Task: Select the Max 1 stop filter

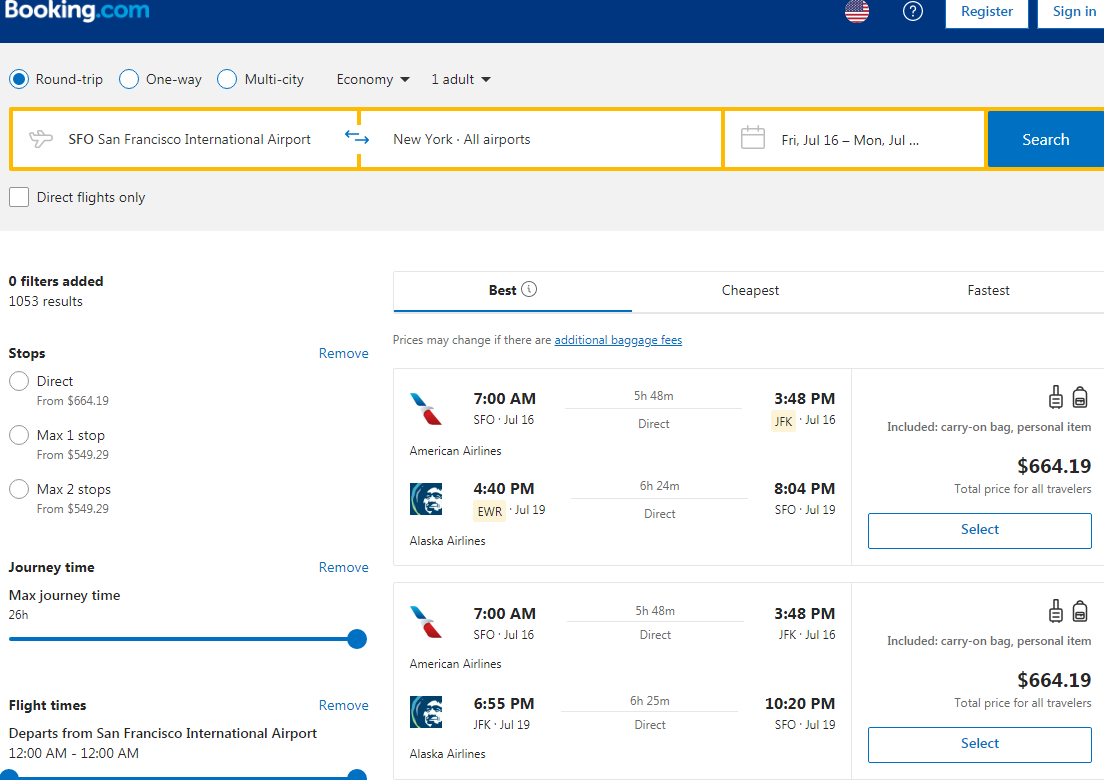Action: [17, 434]
